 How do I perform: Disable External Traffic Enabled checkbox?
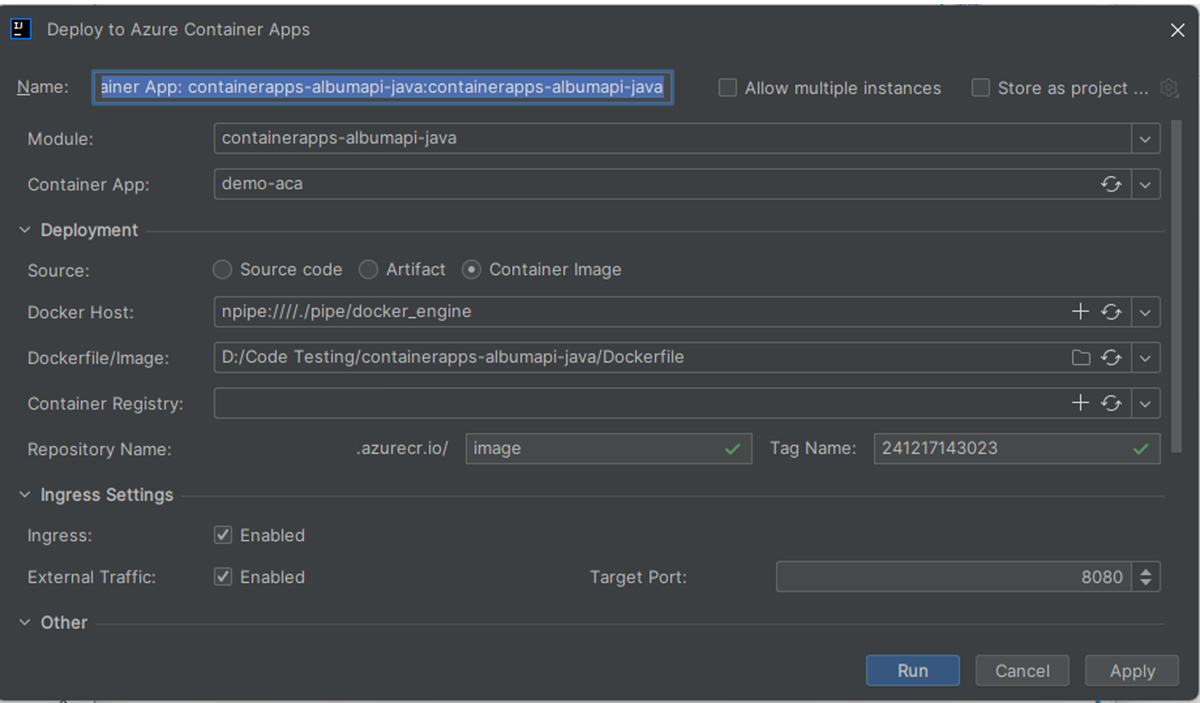point(223,577)
